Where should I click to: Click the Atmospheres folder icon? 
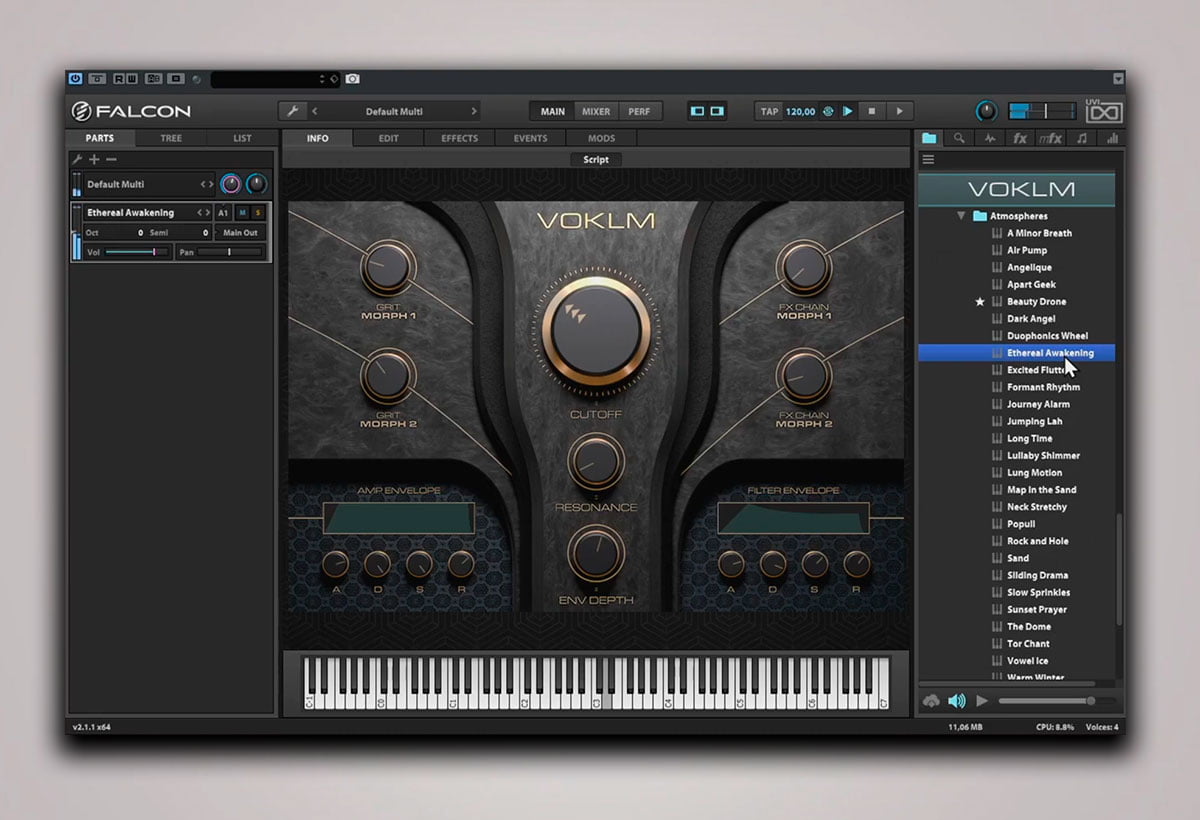click(979, 216)
